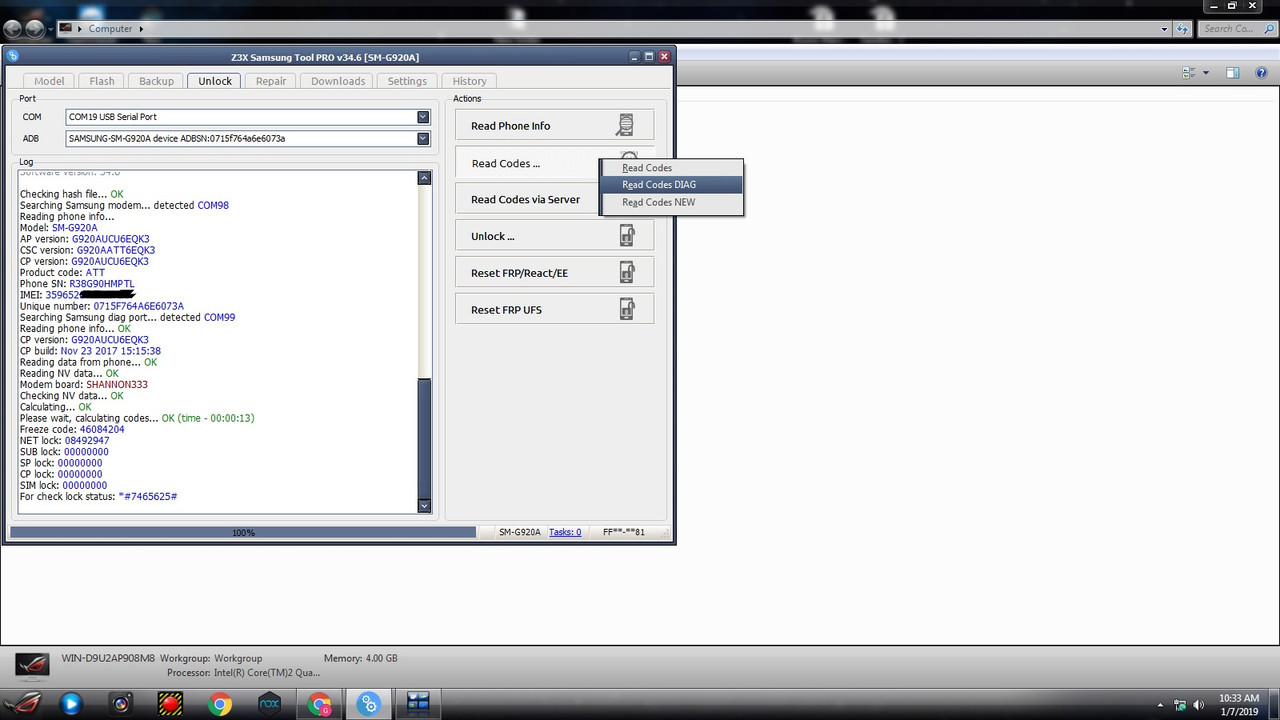Screen dimensions: 1280x720
Task: Show hidden system tray icons
Action: 1160,705
